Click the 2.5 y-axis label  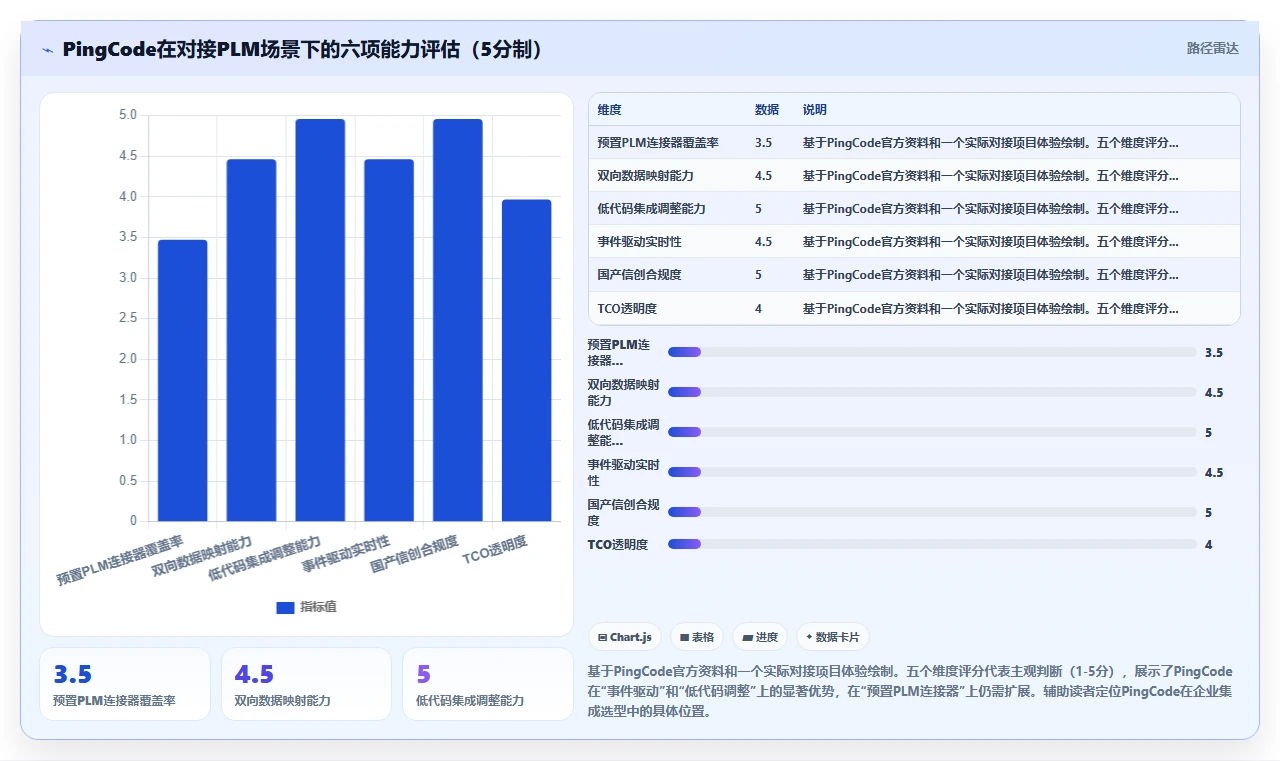coord(127,318)
